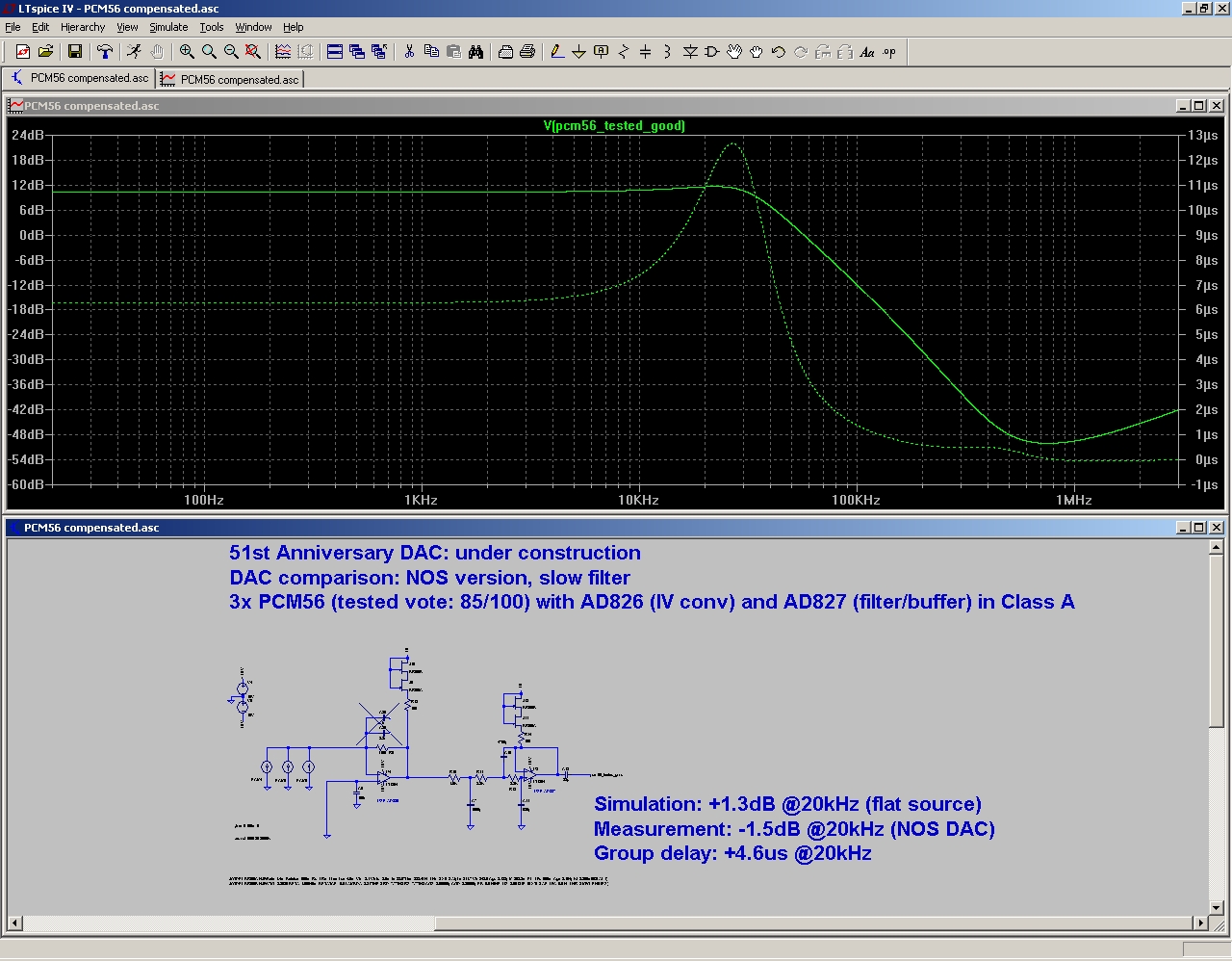Open the Edit menu
Viewport: 1232px width, 961px height.
(40, 27)
